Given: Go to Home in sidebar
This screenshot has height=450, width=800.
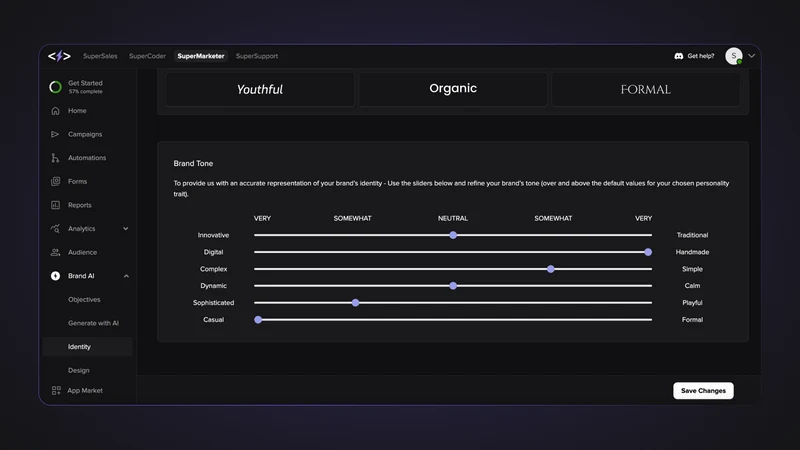Looking at the screenshot, I should [x=77, y=111].
